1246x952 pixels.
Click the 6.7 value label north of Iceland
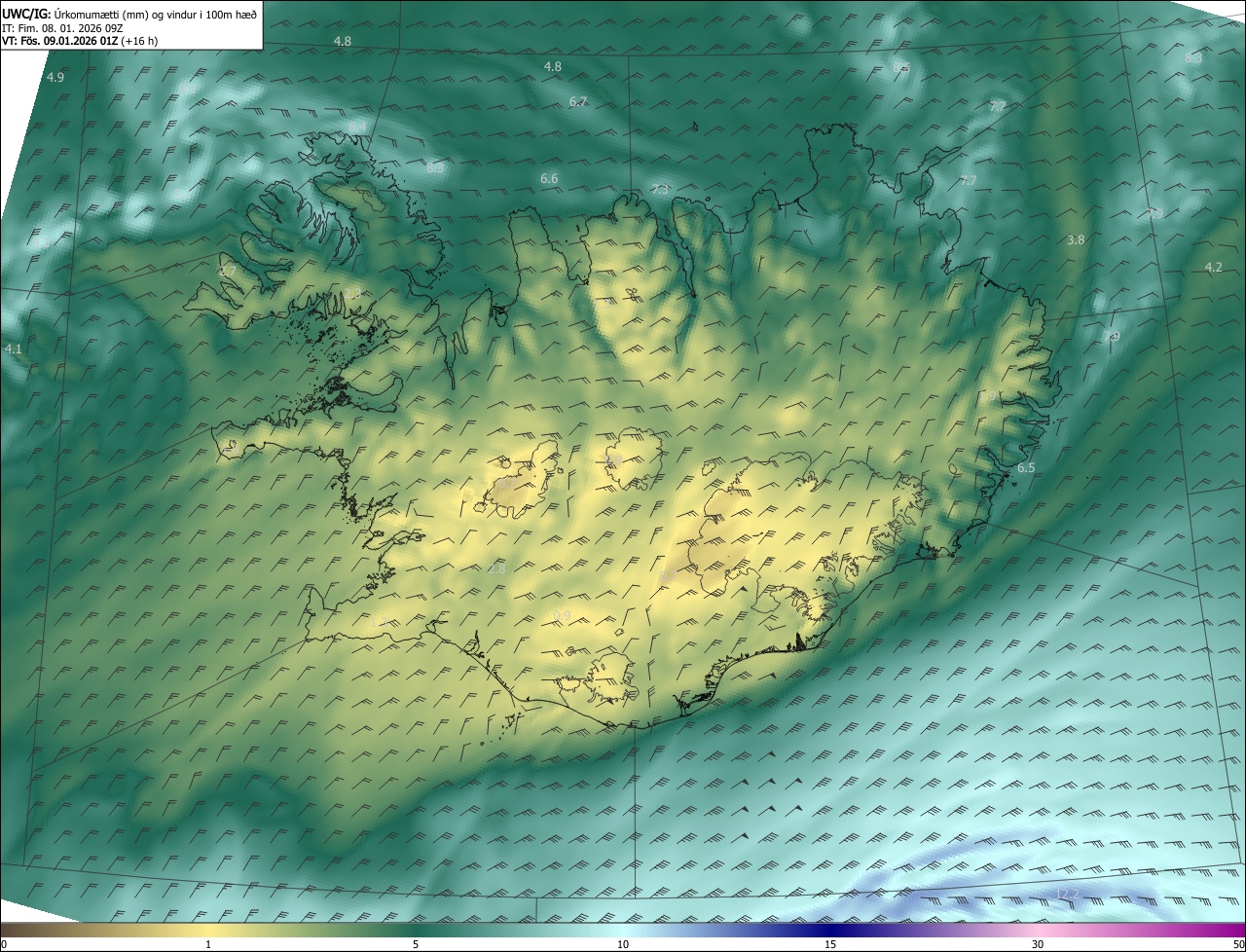(x=578, y=102)
